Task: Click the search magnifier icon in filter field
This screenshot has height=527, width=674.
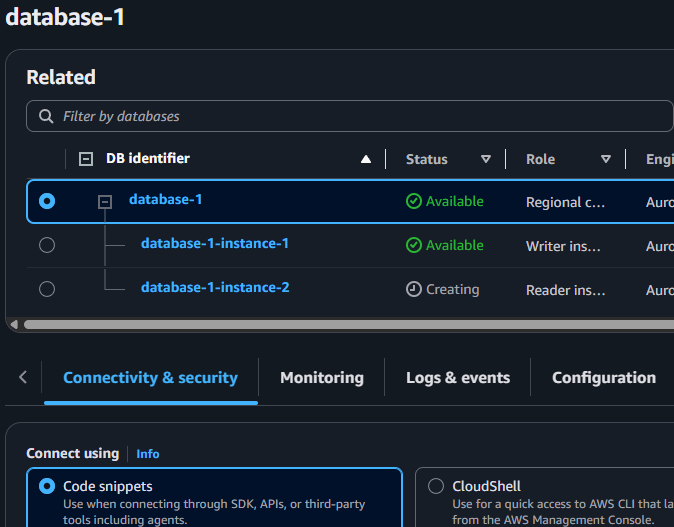Action: 46,116
